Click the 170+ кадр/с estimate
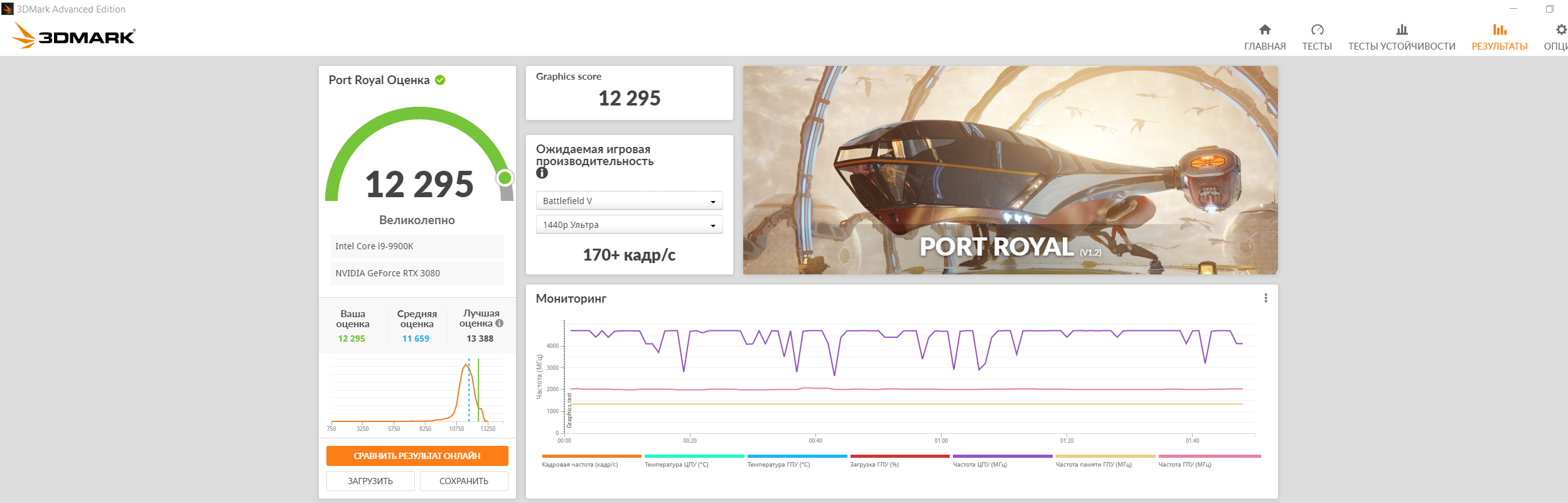1568x503 pixels. coord(629,255)
